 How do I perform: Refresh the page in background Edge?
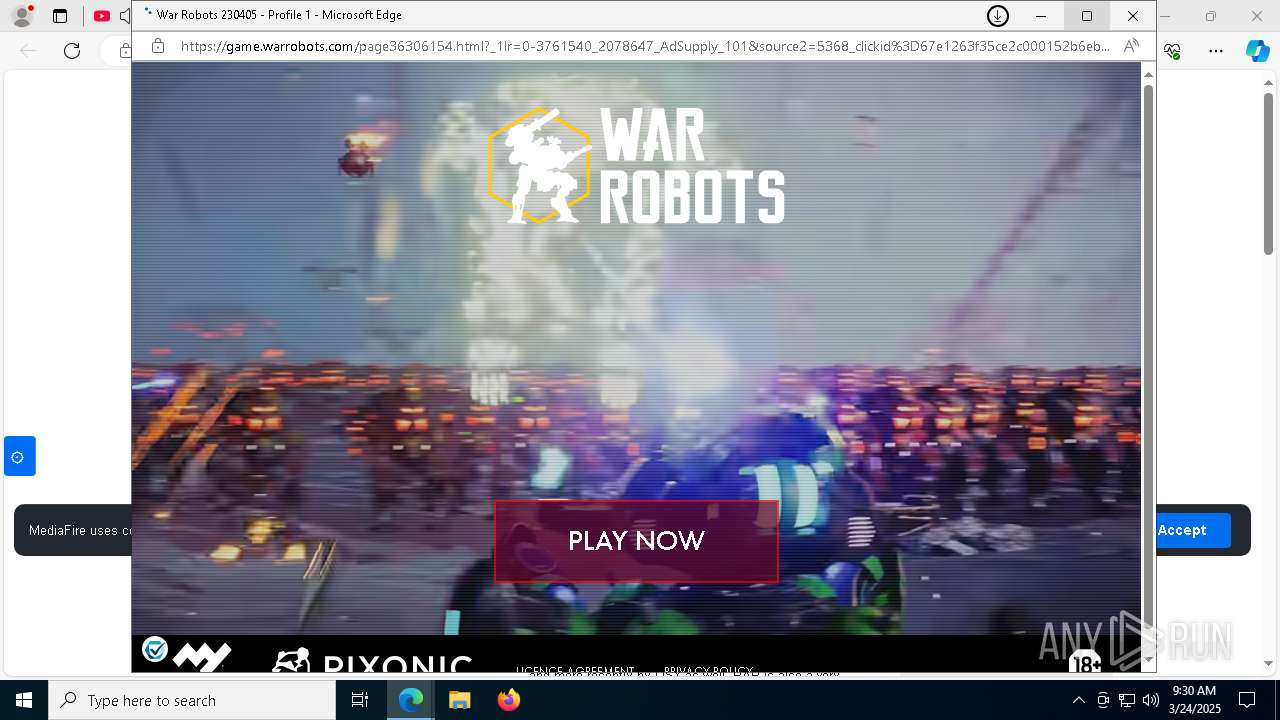pyautogui.click(x=72, y=50)
